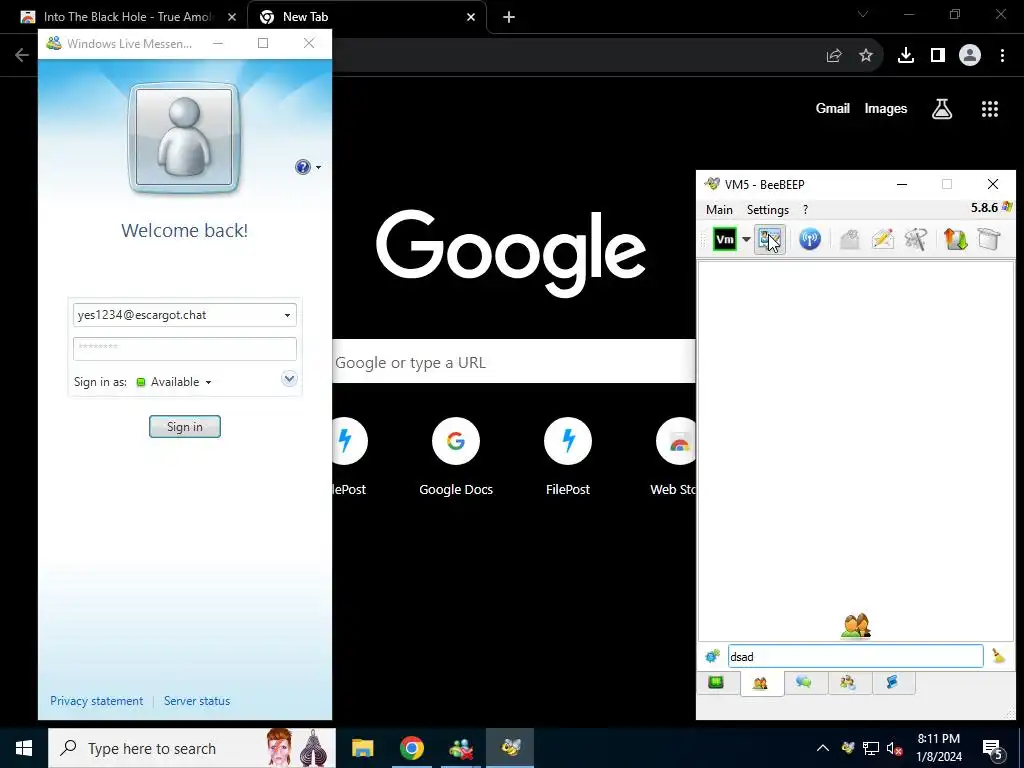Open status dropdown arrow beside Vm avatar
1024x768 pixels.
point(746,239)
